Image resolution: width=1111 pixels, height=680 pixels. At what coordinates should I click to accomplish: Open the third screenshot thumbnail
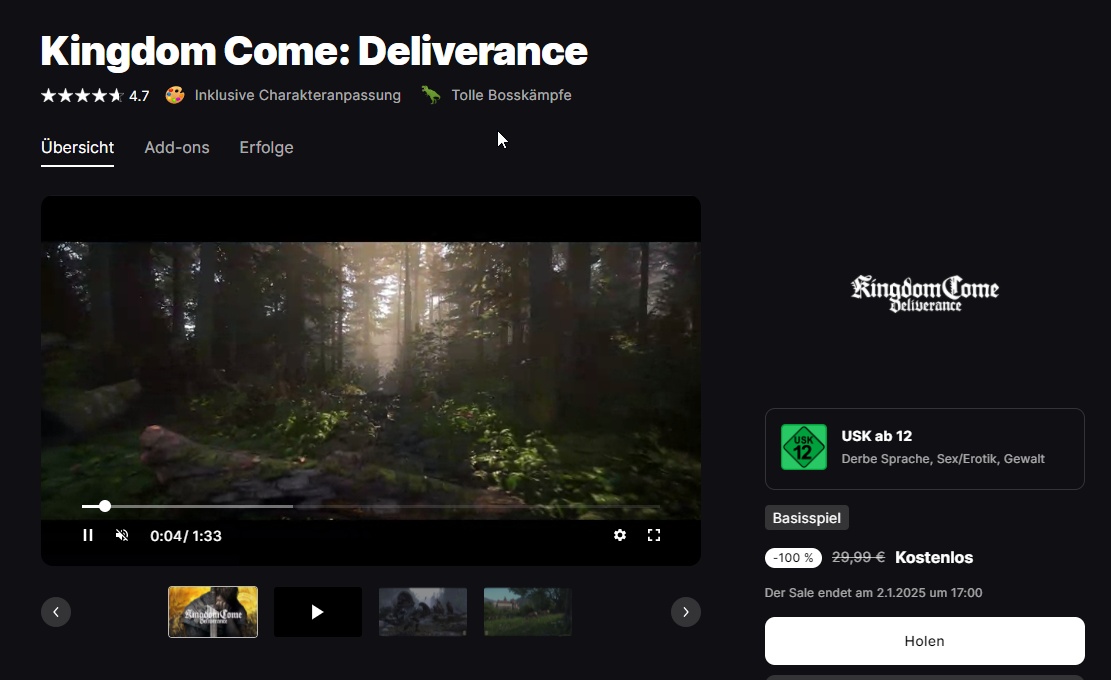pos(423,612)
